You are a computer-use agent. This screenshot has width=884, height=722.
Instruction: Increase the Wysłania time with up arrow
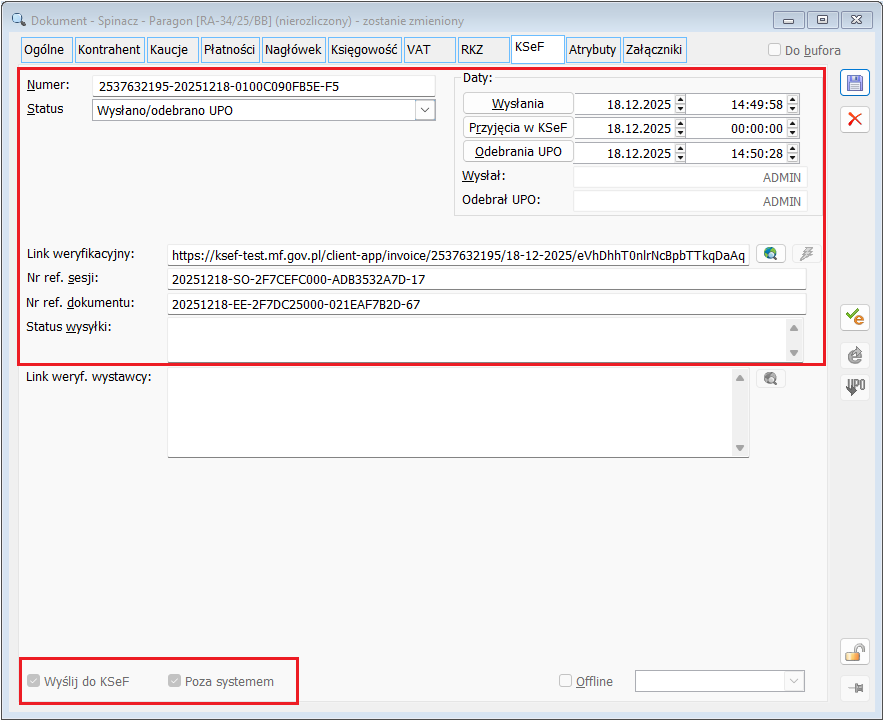[x=793, y=99]
